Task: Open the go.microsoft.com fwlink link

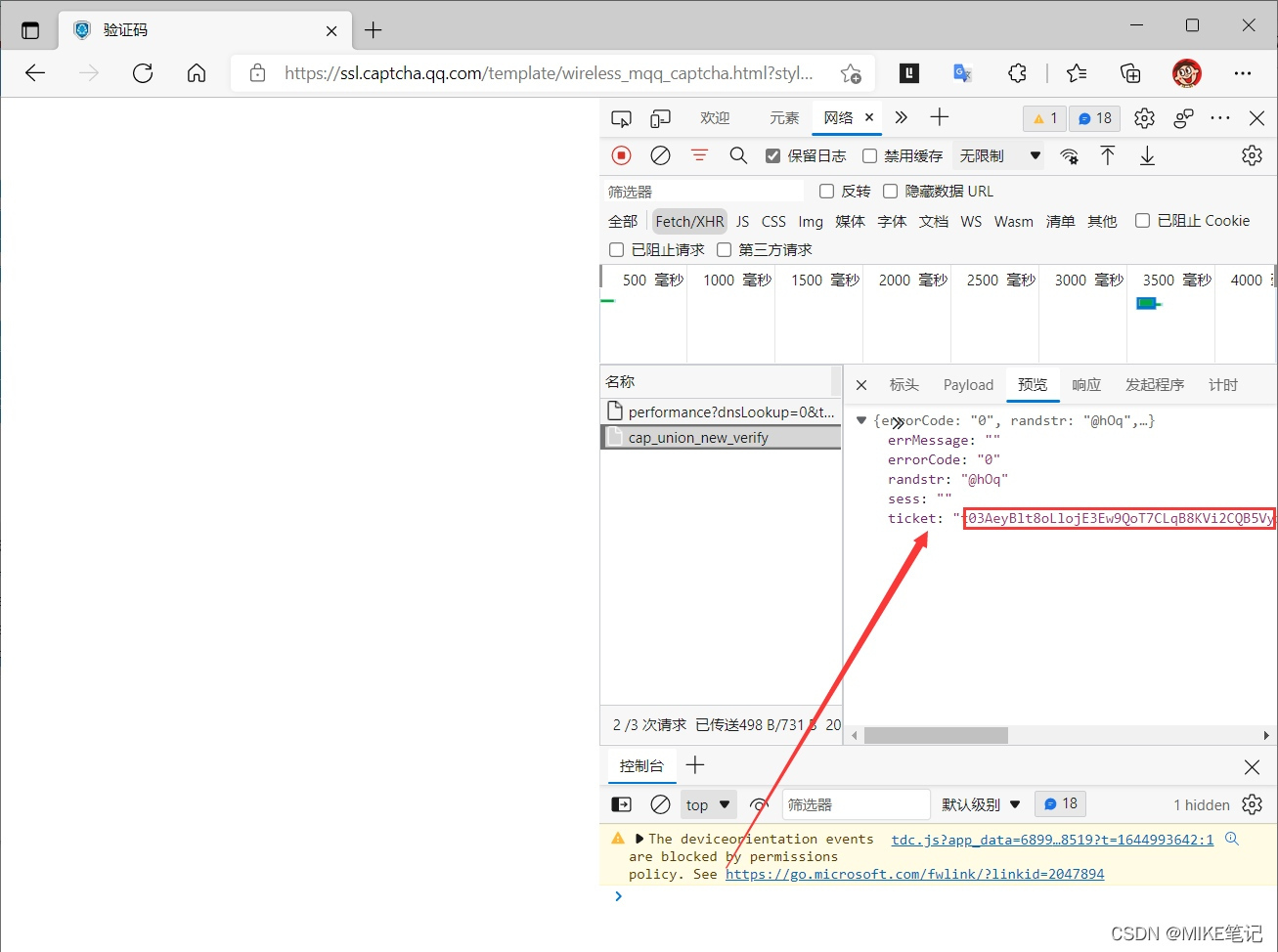Action: pyautogui.click(x=914, y=874)
